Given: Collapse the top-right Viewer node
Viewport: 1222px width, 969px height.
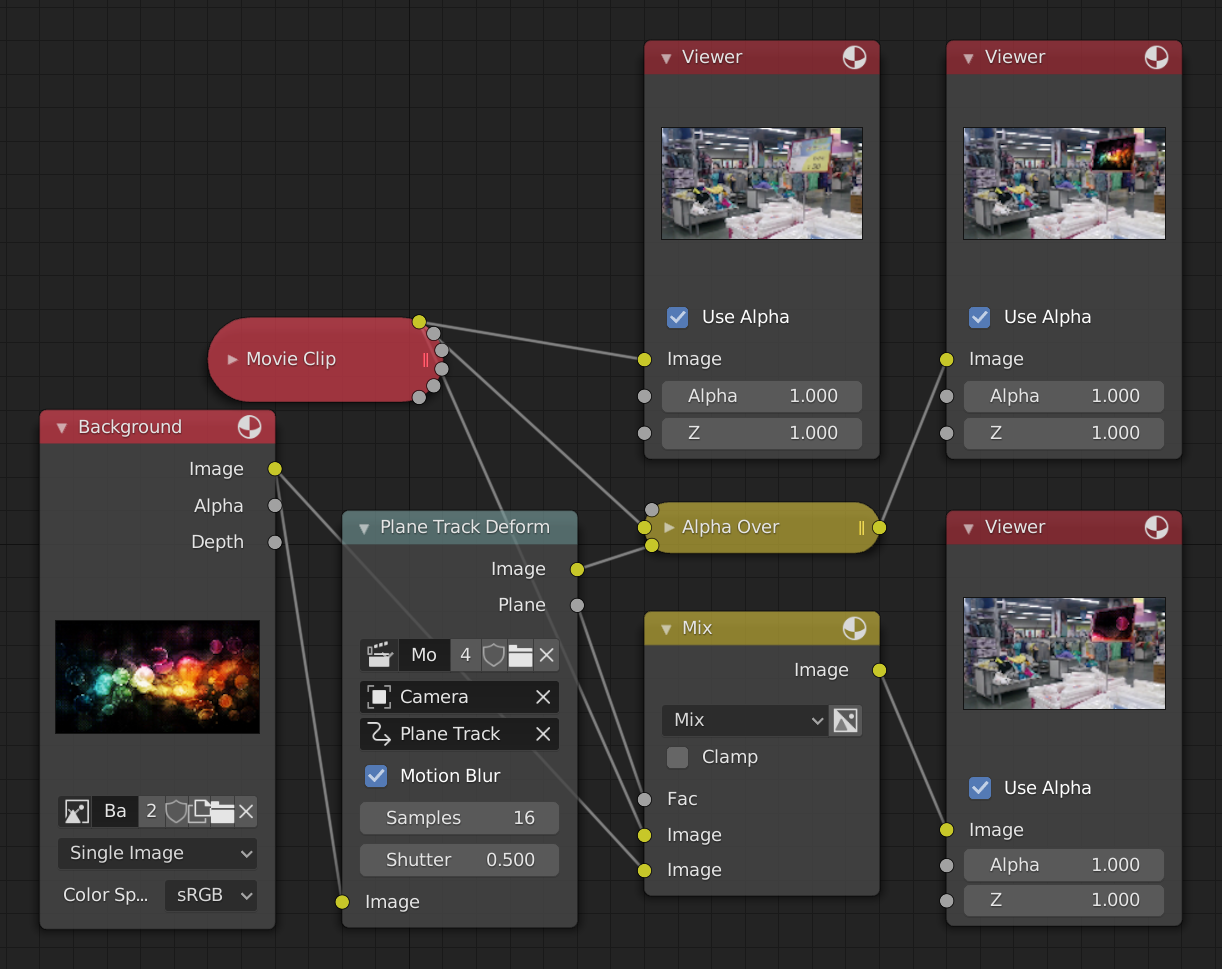Looking at the screenshot, I should 968,58.
